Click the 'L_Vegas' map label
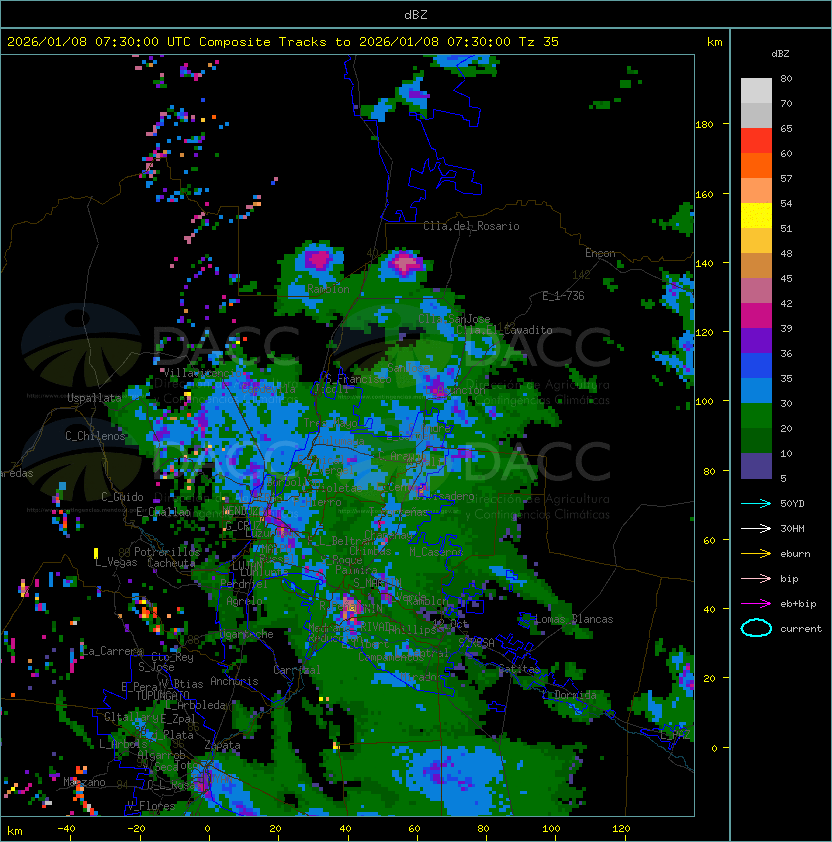The height and width of the screenshot is (842, 832). [x=116, y=562]
